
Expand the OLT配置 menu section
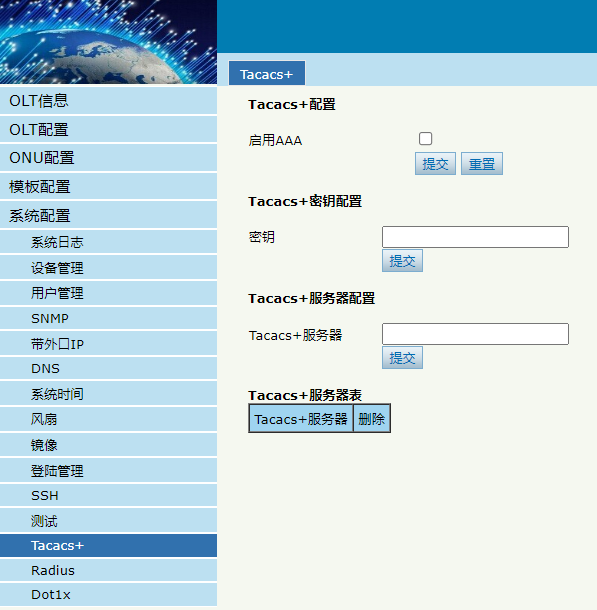pyautogui.click(x=109, y=130)
